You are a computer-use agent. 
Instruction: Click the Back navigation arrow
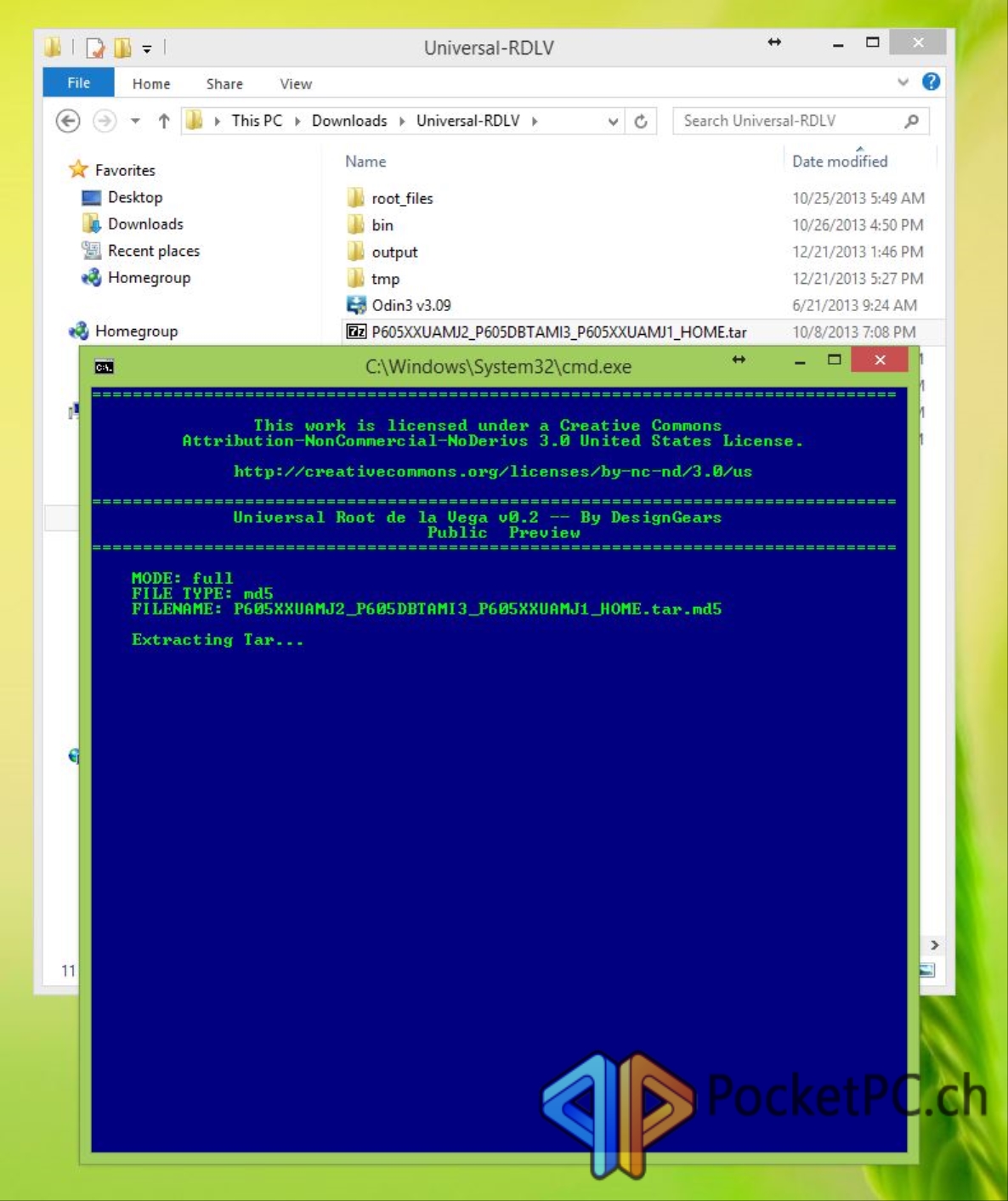pos(68,121)
